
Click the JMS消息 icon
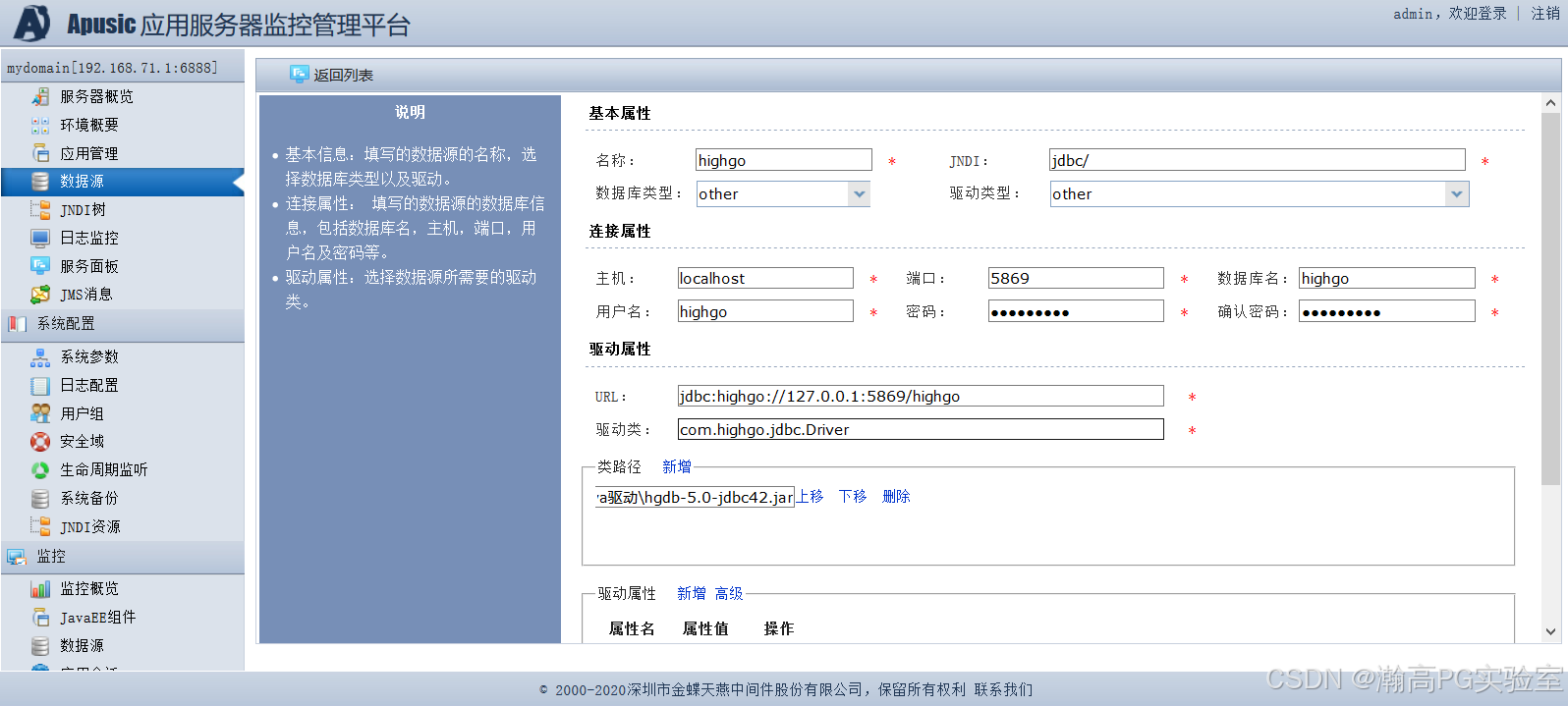pyautogui.click(x=40, y=295)
